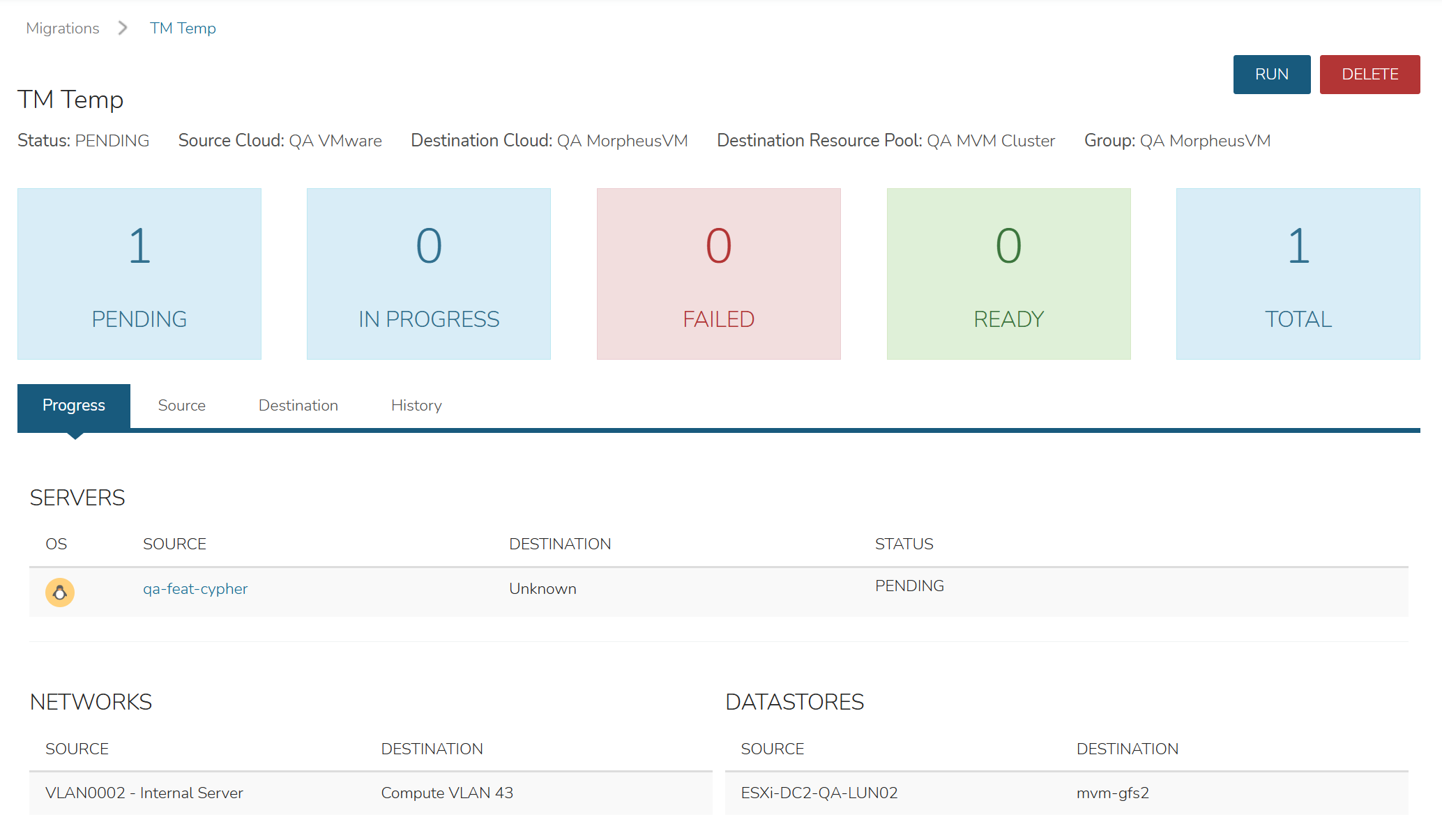Go back to Migrations breadcrumb
1442x840 pixels.
tap(63, 29)
